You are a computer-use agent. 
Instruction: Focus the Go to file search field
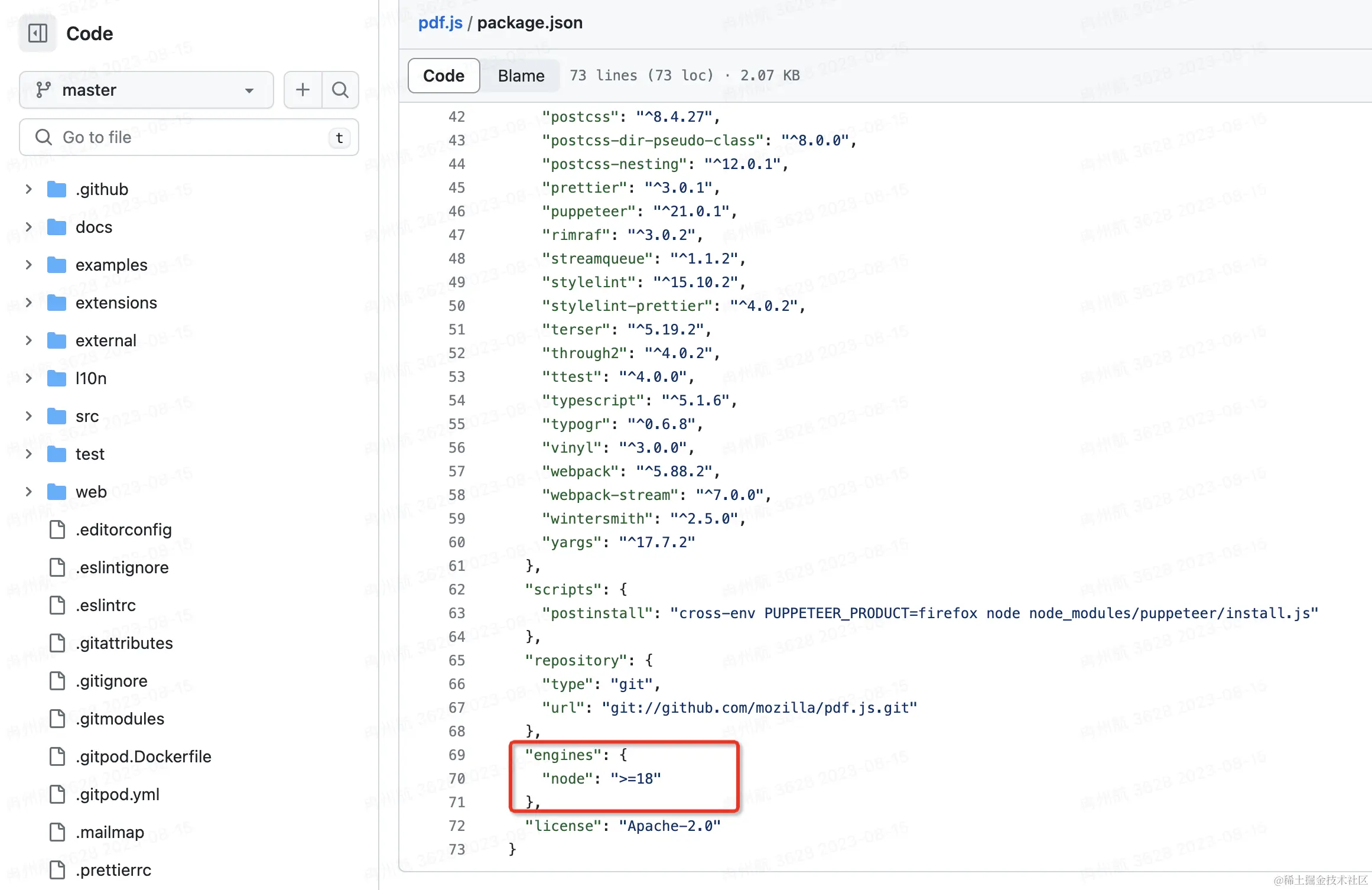click(189, 137)
